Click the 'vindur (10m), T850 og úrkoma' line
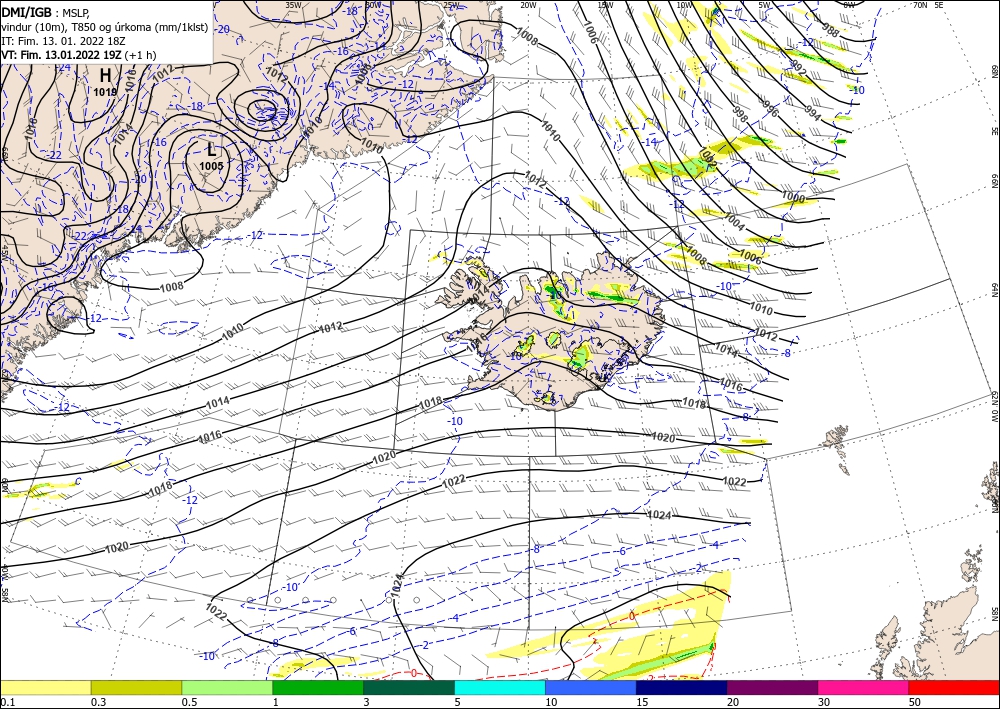 [105, 27]
